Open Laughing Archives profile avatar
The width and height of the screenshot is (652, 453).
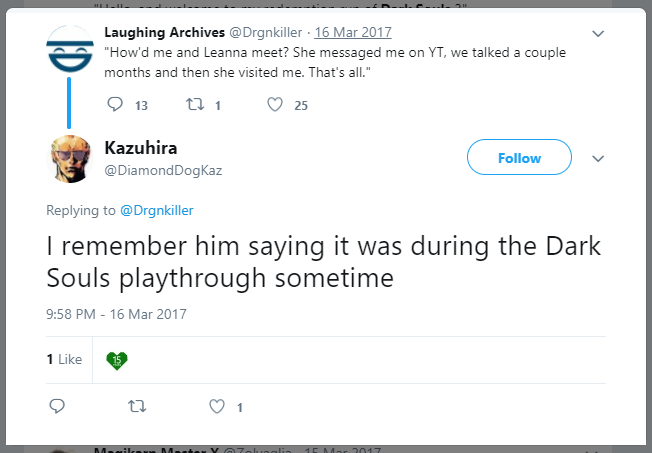[70, 49]
